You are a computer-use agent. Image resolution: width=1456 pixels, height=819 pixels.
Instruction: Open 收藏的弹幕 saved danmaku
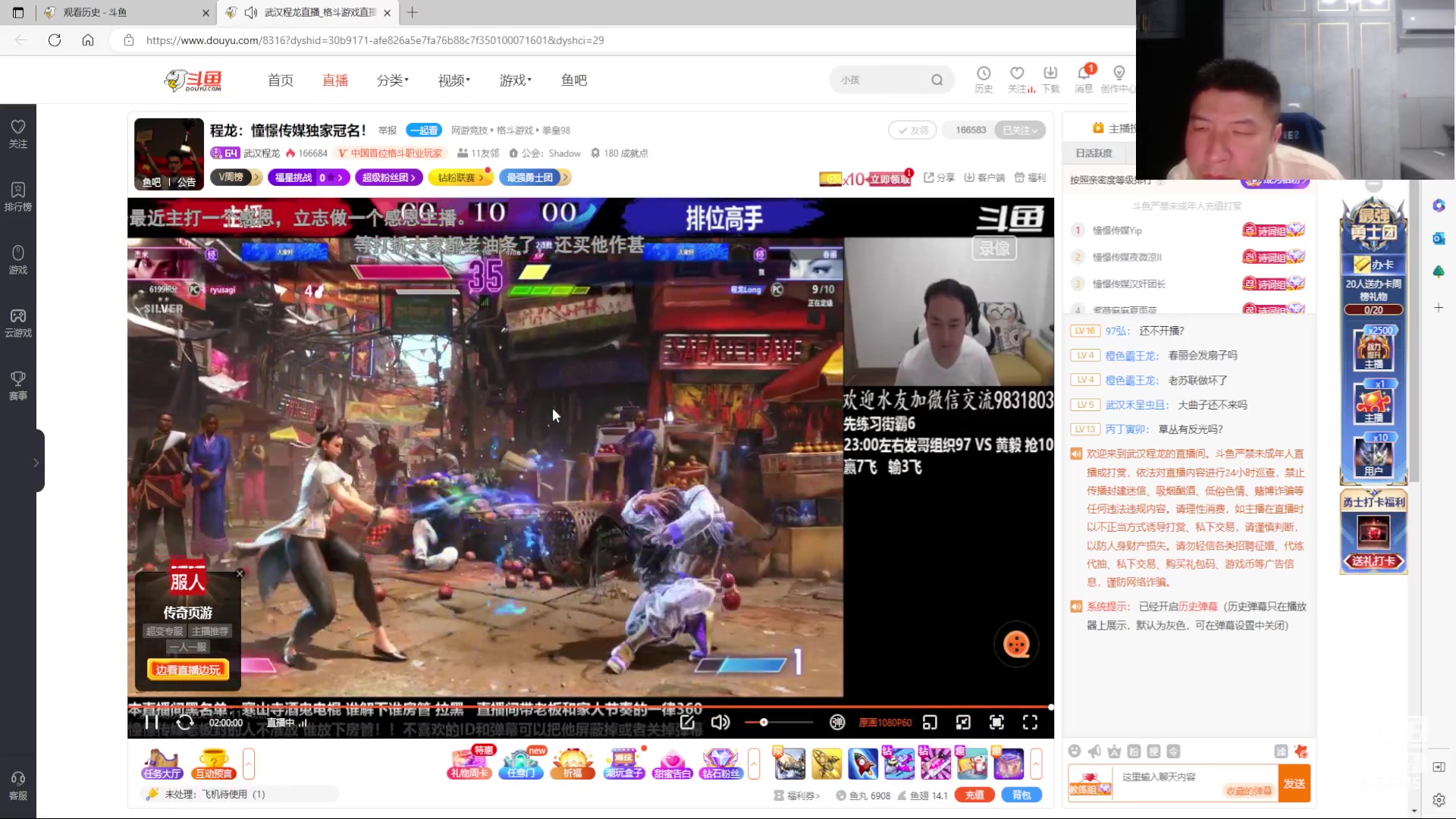click(1248, 791)
